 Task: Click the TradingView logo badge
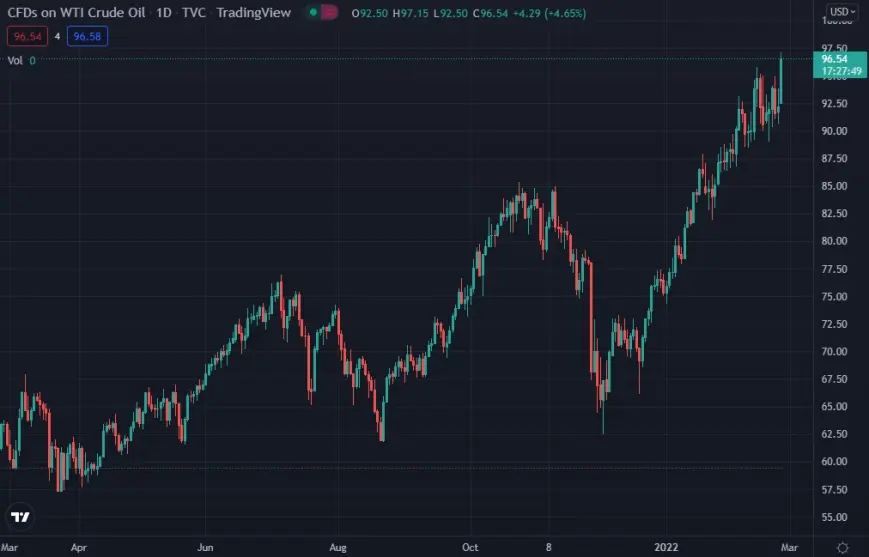point(21,517)
